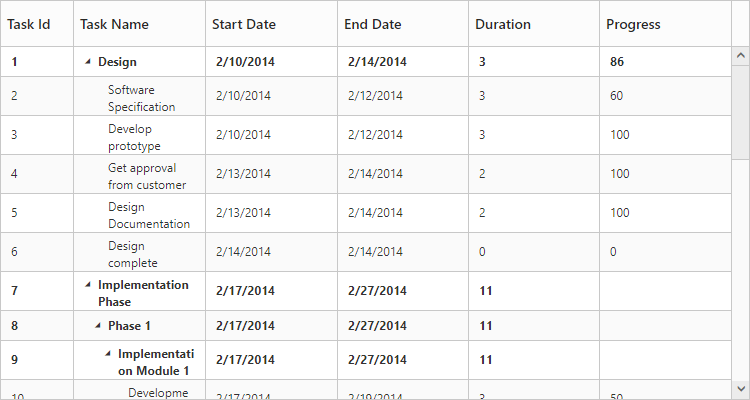Image resolution: width=750 pixels, height=400 pixels.
Task: Click the Start Date column header
Action: click(x=243, y=24)
